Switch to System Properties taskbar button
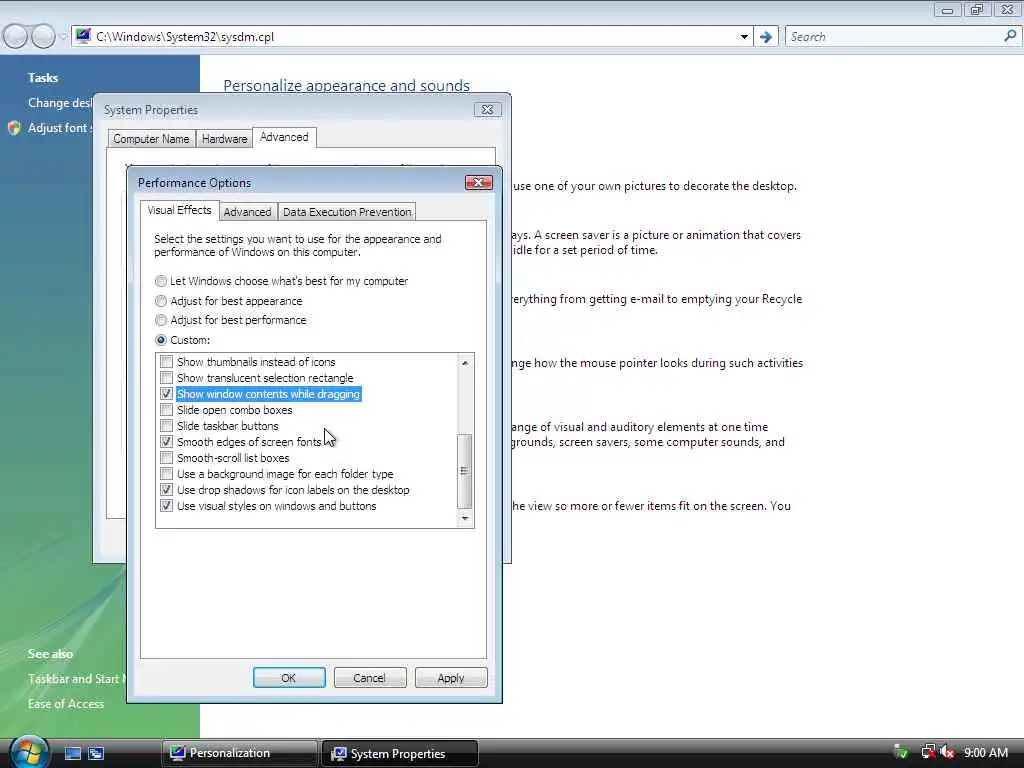Viewport: 1024px width, 768px height. 400,754
